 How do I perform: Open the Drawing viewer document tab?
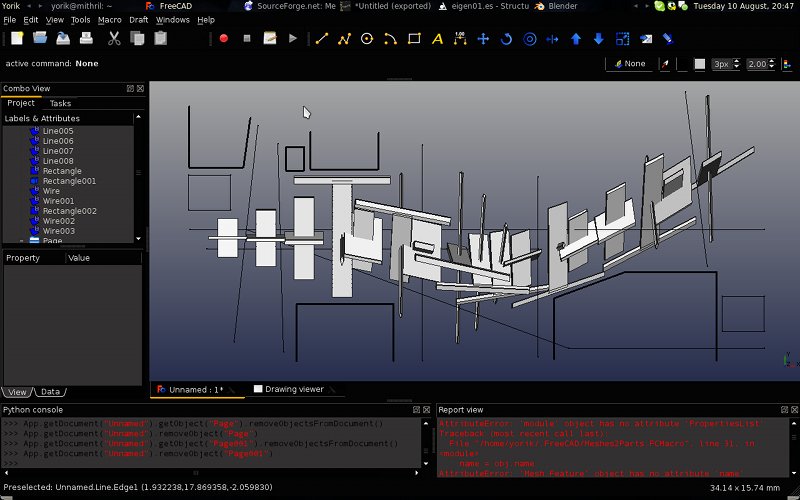click(x=294, y=389)
